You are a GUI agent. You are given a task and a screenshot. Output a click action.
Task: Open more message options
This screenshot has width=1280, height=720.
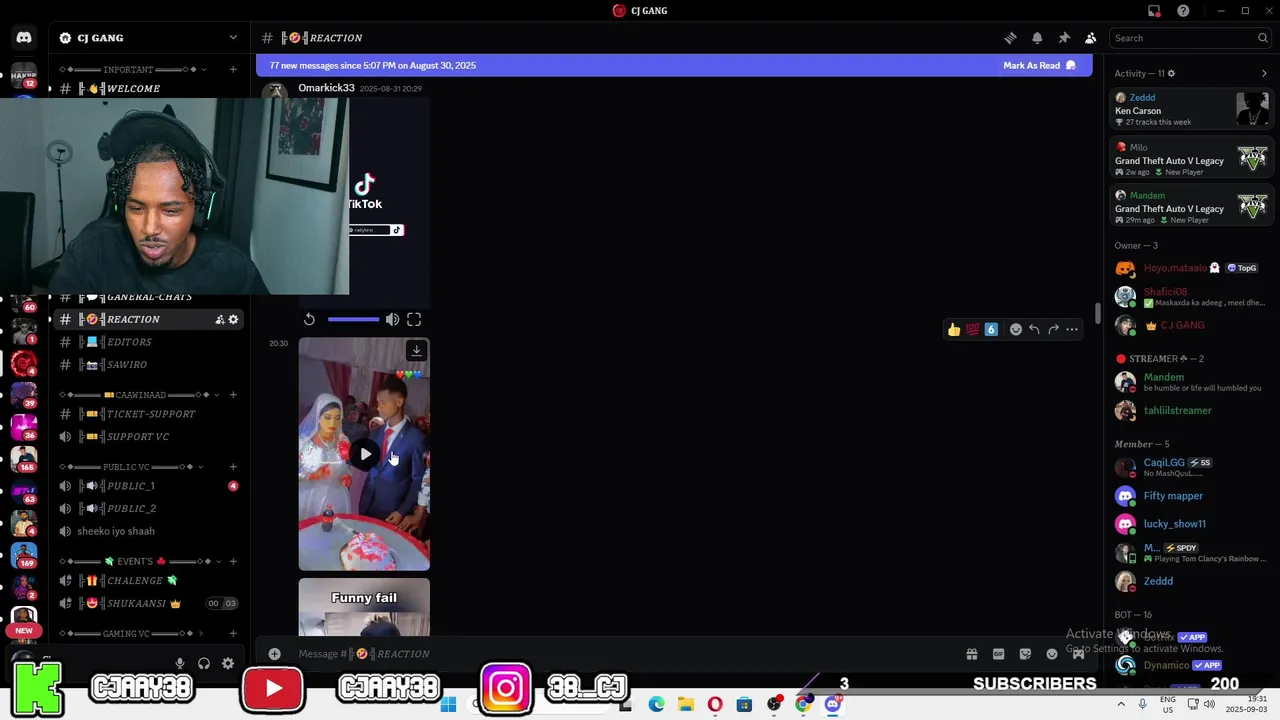(x=1072, y=329)
